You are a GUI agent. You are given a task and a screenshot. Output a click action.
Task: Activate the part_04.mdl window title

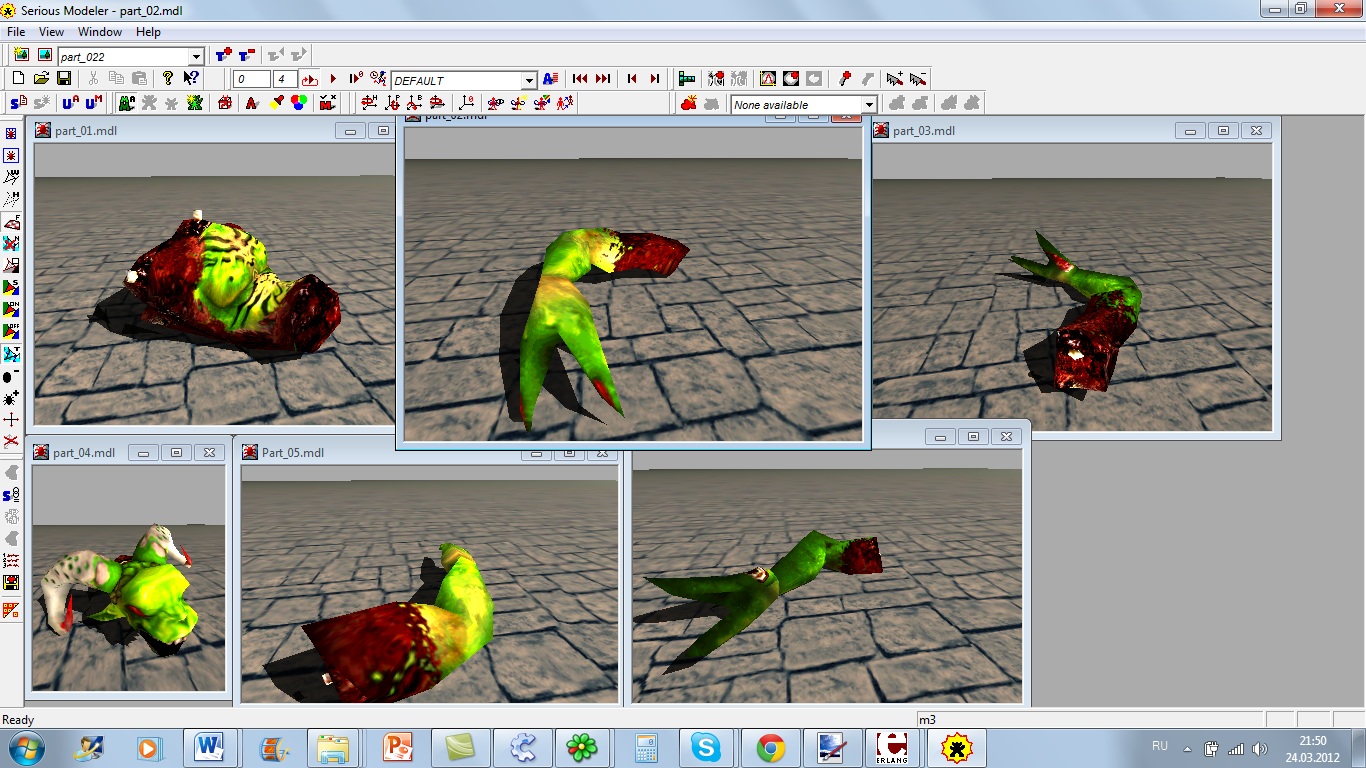(84, 453)
